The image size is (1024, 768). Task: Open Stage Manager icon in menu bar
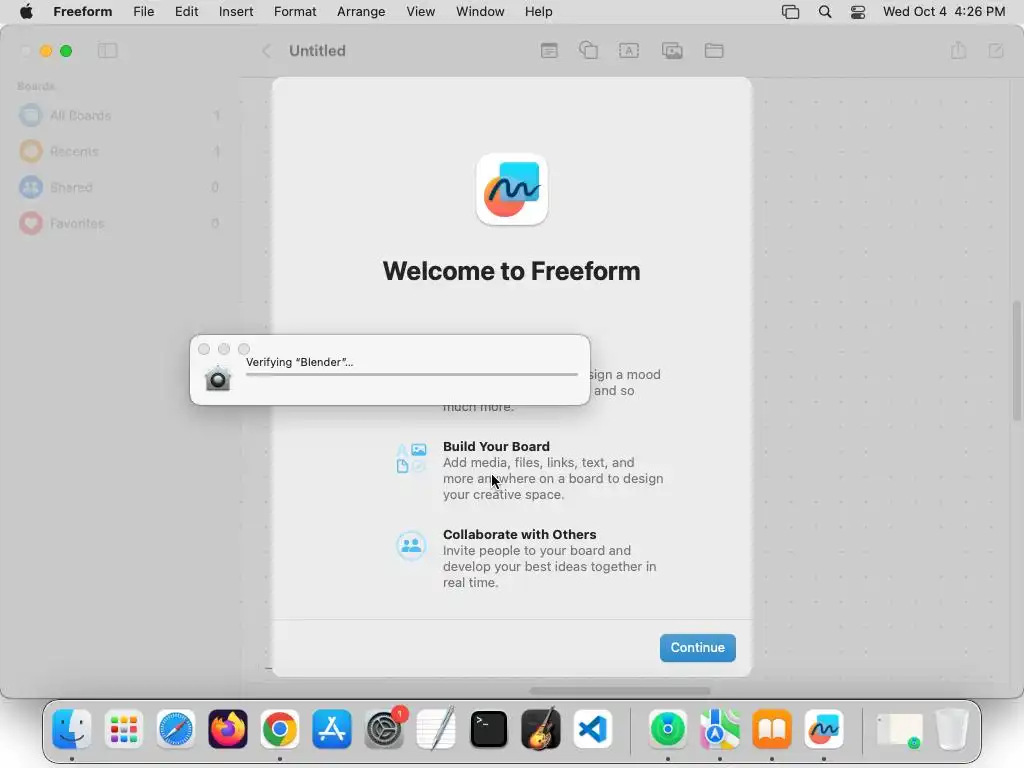[790, 12]
